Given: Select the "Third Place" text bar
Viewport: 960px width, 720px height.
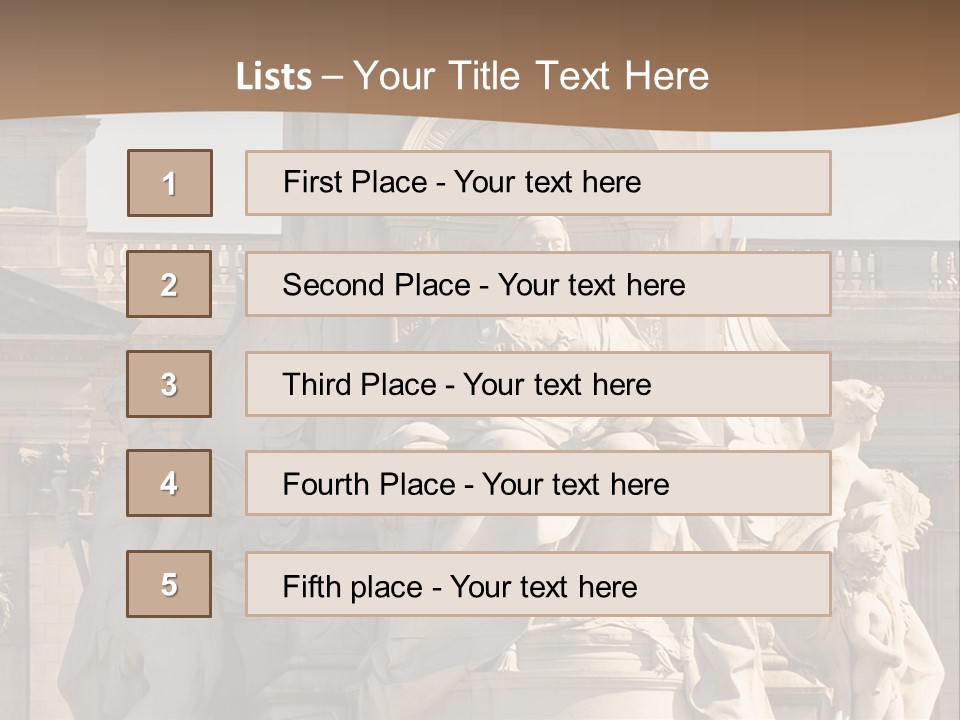Looking at the screenshot, I should pyautogui.click(x=538, y=384).
